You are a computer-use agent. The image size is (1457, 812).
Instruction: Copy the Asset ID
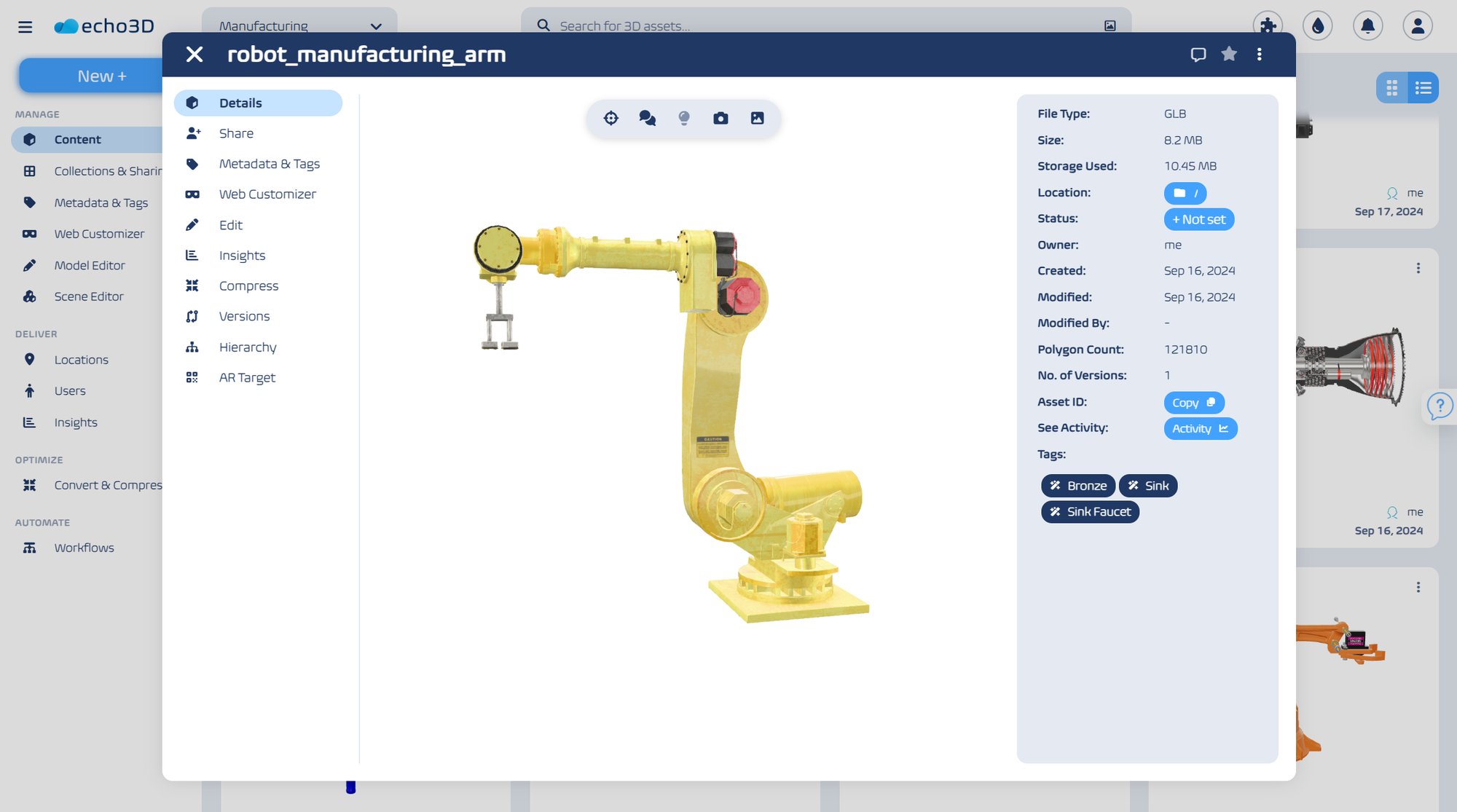[1193, 403]
